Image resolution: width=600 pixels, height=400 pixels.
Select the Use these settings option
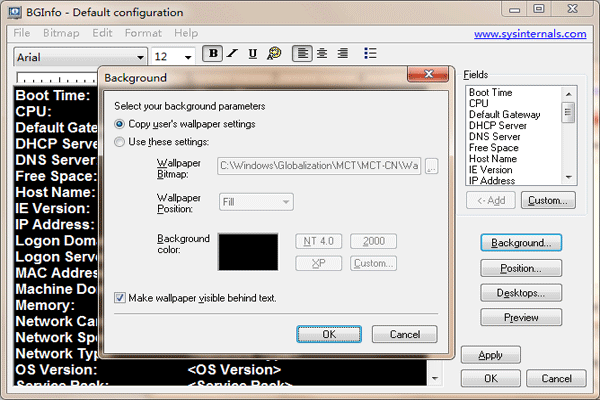121,142
